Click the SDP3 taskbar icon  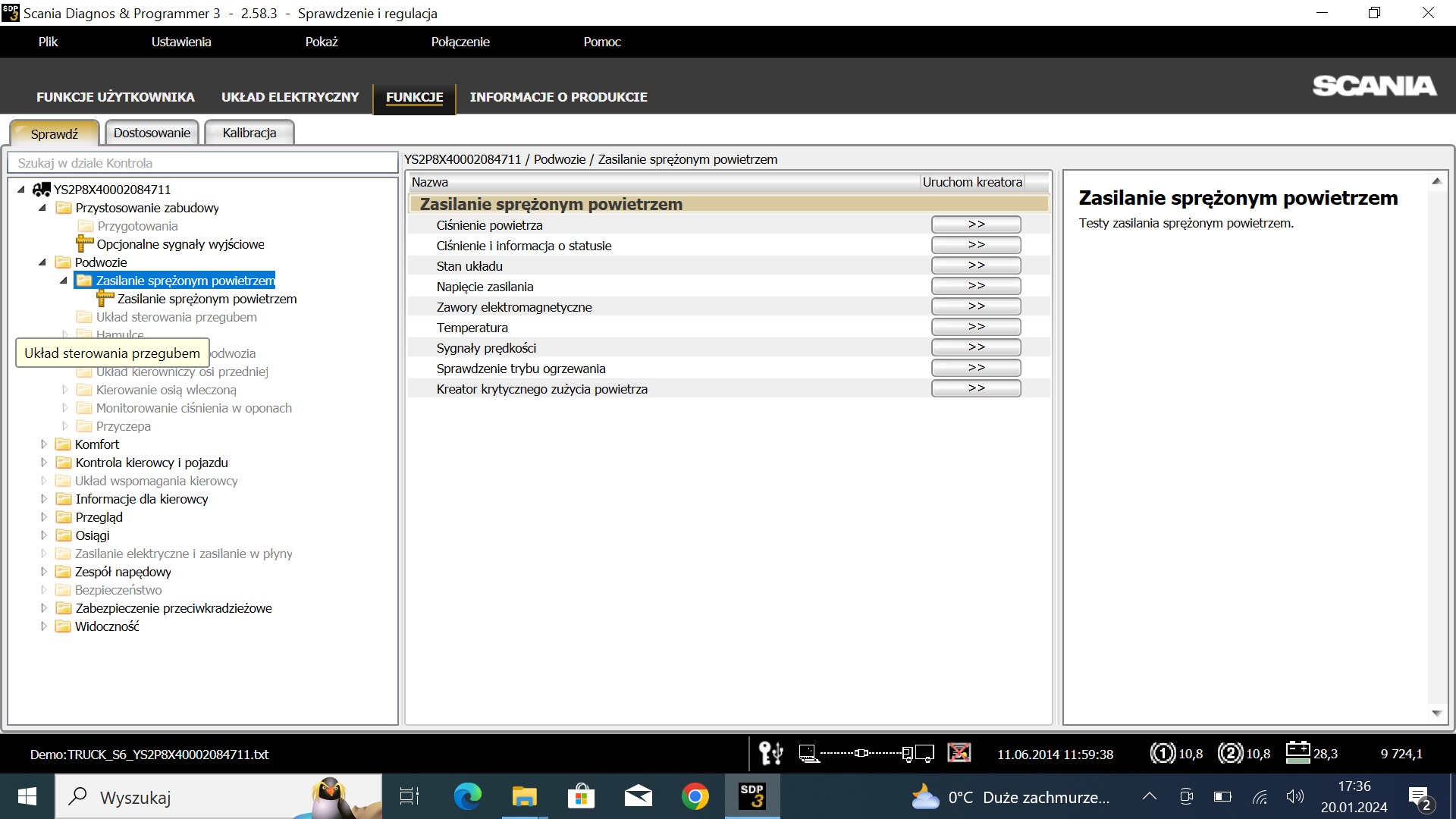[752, 796]
